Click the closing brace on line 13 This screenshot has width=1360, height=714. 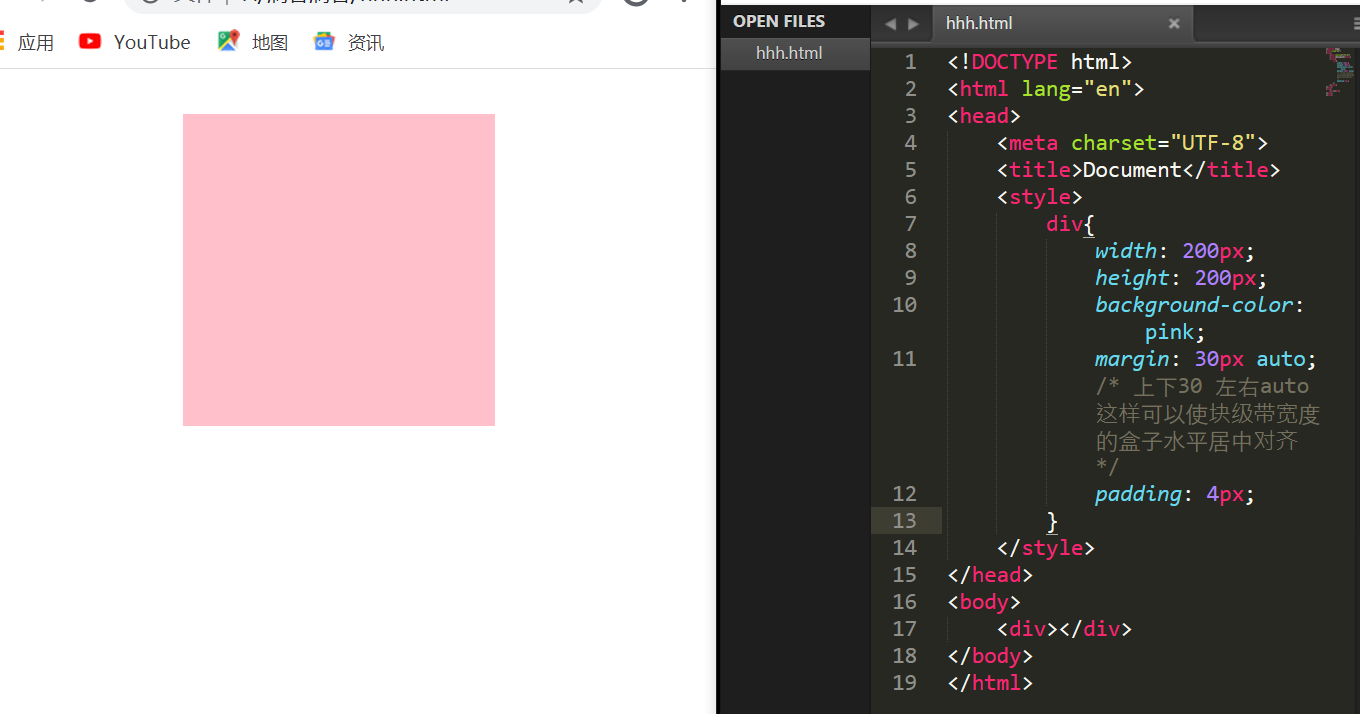tap(1052, 521)
